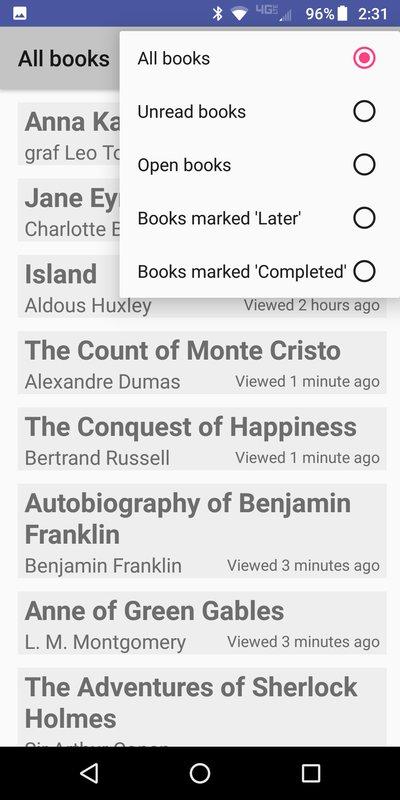This screenshot has height=800, width=400.
Task: Tap the Wi-Fi status icon
Action: click(x=239, y=14)
